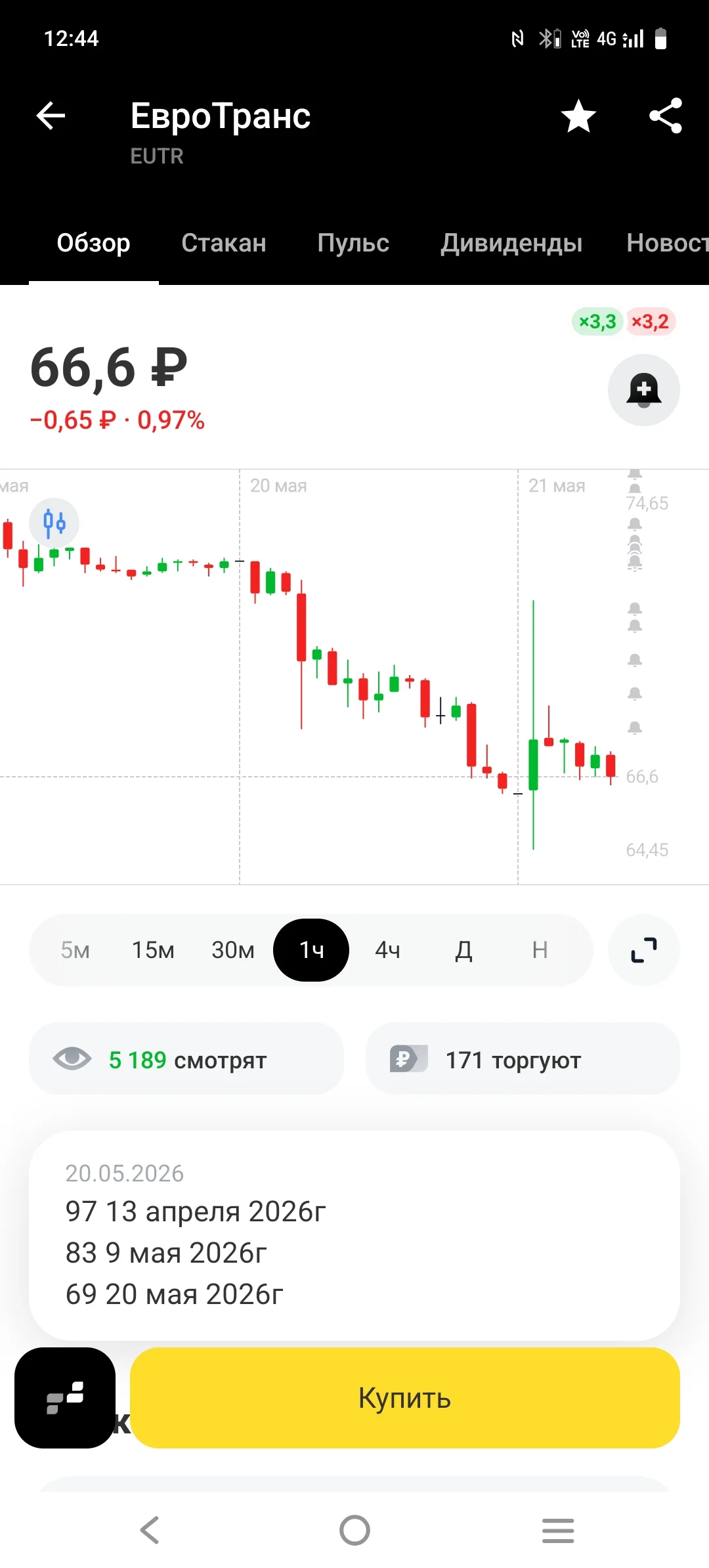Select the 15м chart interval
Screen dimensions: 709x1568
coord(153,950)
